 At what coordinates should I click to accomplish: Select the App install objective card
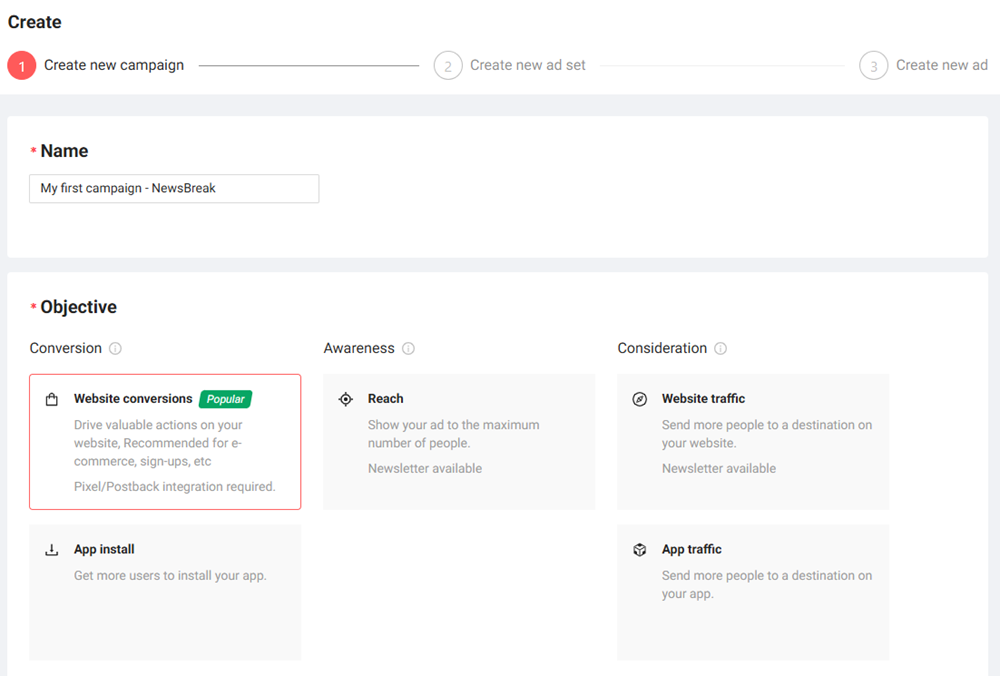165,592
